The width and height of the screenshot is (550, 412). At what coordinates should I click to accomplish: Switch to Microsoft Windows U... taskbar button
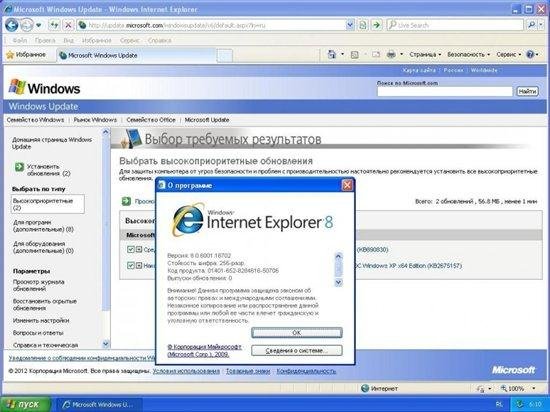click(x=99, y=405)
